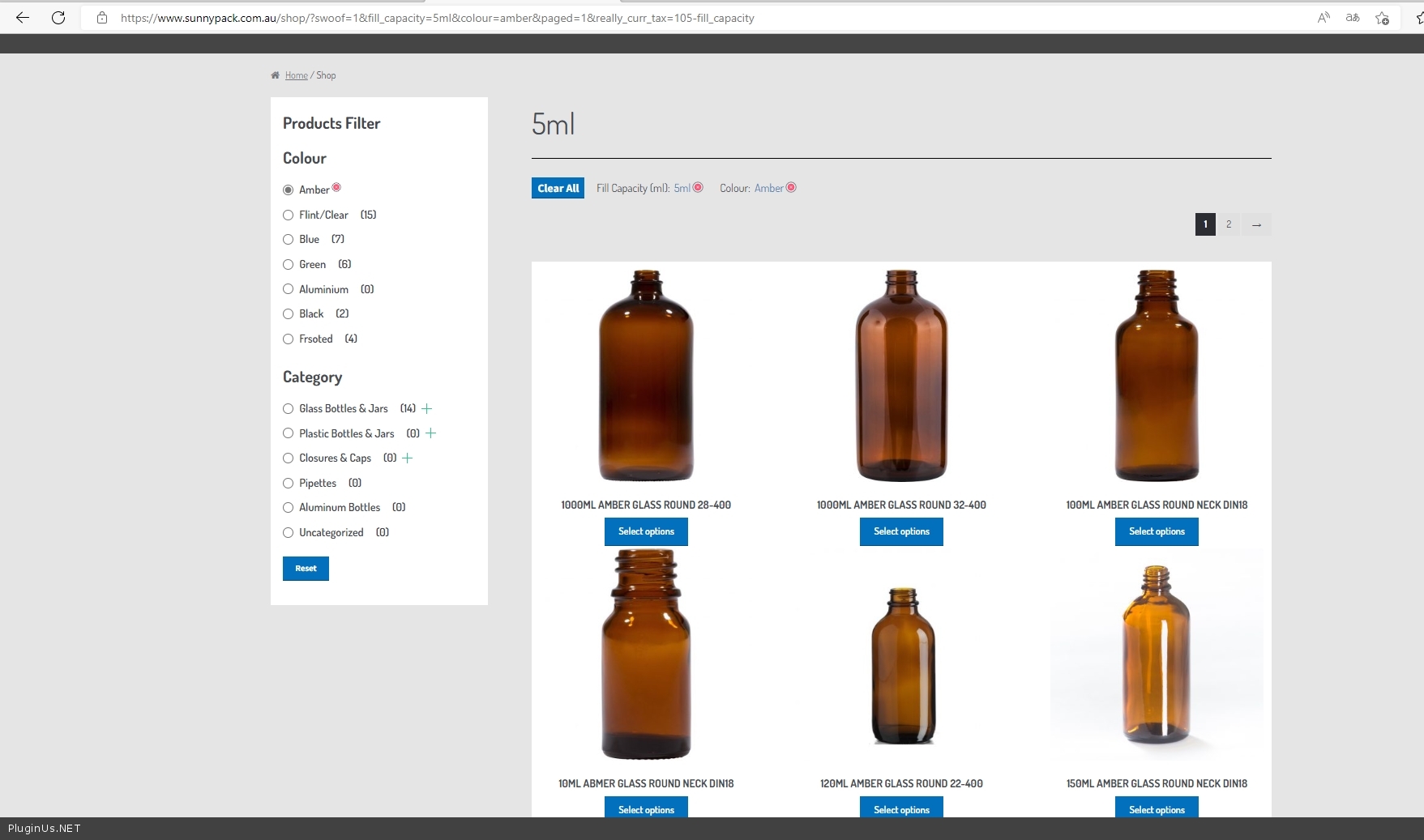Go to page 2 of results
Viewport: 1424px width, 840px height.
pos(1229,224)
